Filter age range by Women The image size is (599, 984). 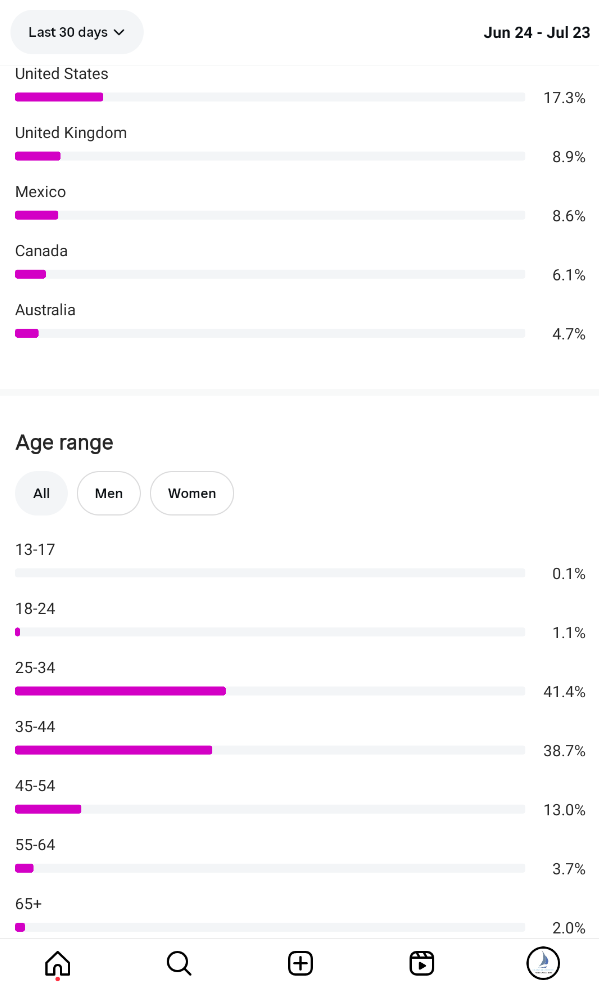[192, 493]
